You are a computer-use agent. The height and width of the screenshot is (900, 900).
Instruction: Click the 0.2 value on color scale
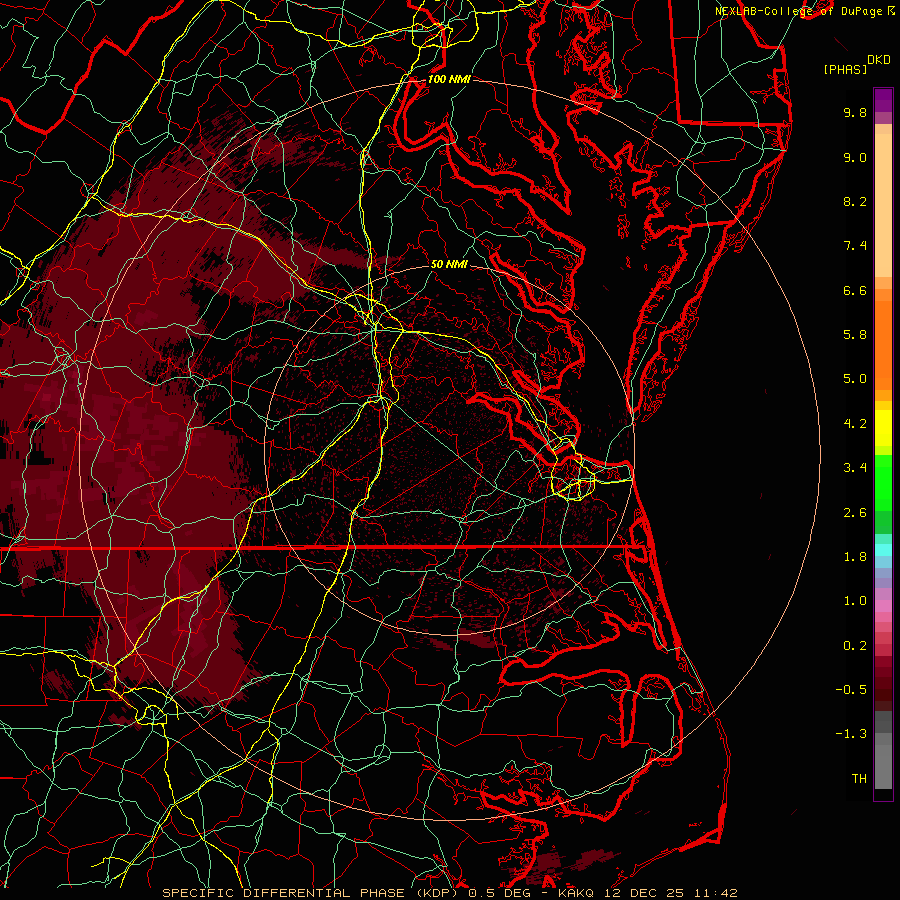(x=855, y=646)
